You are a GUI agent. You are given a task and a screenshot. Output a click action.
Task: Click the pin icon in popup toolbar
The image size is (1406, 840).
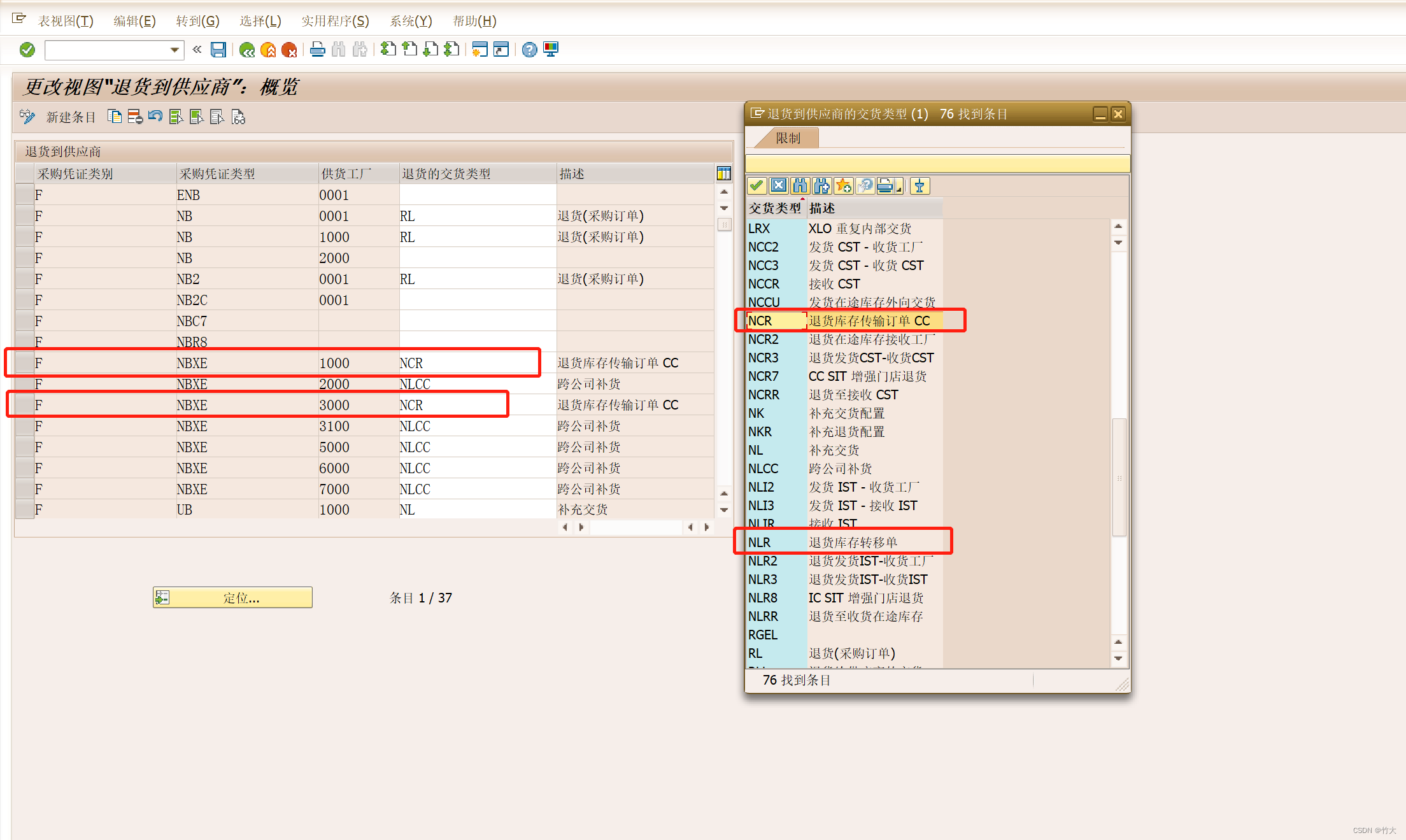[x=919, y=186]
